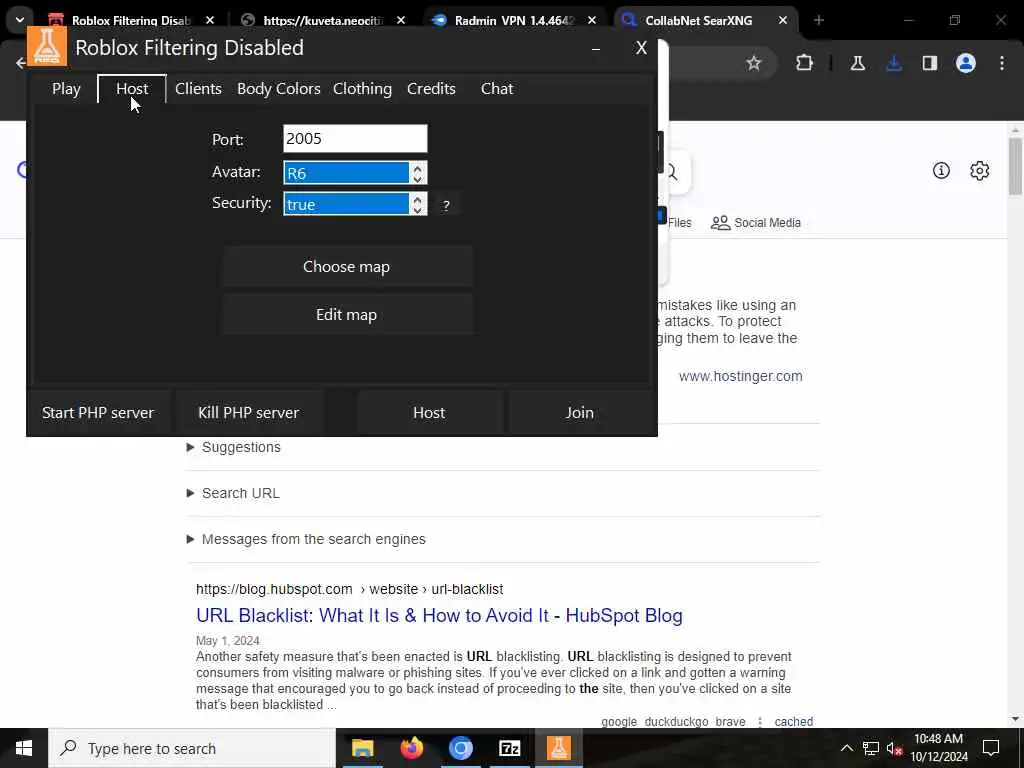Open the Play tab
1024x768 pixels.
(66, 89)
